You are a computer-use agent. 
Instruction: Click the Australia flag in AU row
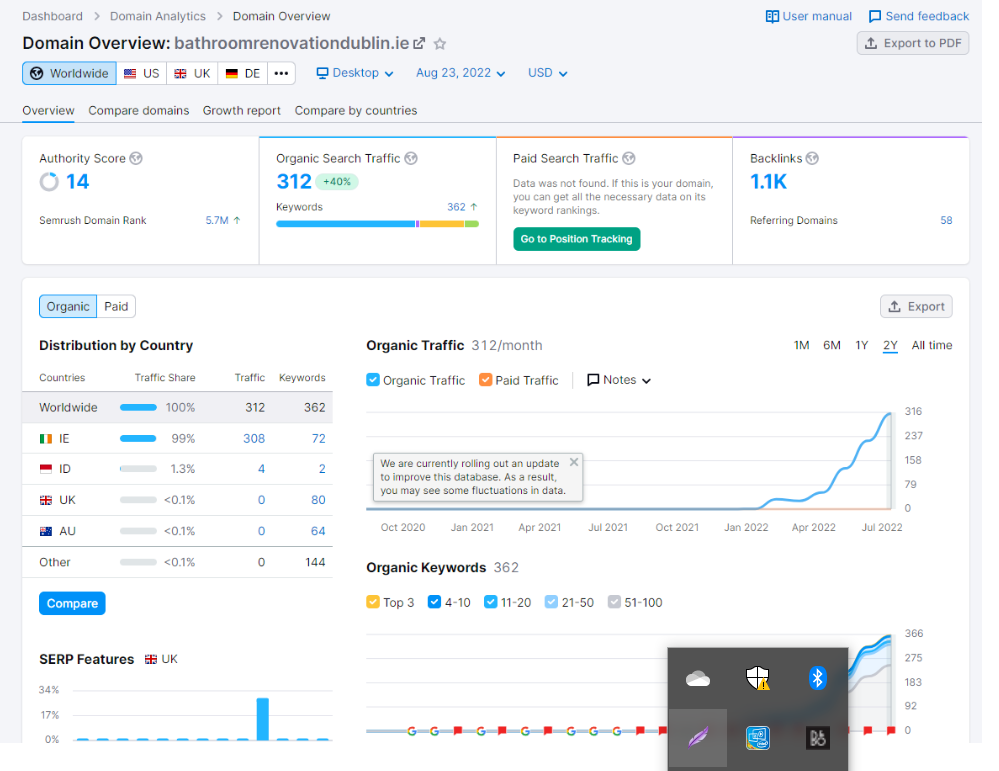click(x=46, y=531)
